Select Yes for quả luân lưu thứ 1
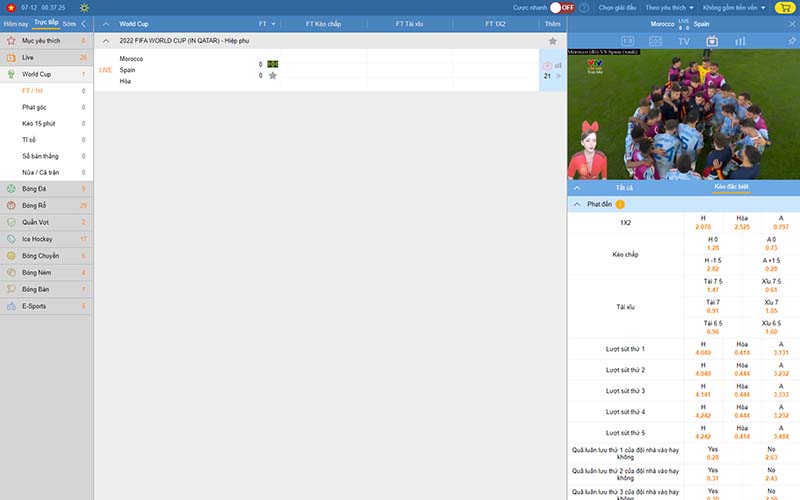 tap(713, 454)
